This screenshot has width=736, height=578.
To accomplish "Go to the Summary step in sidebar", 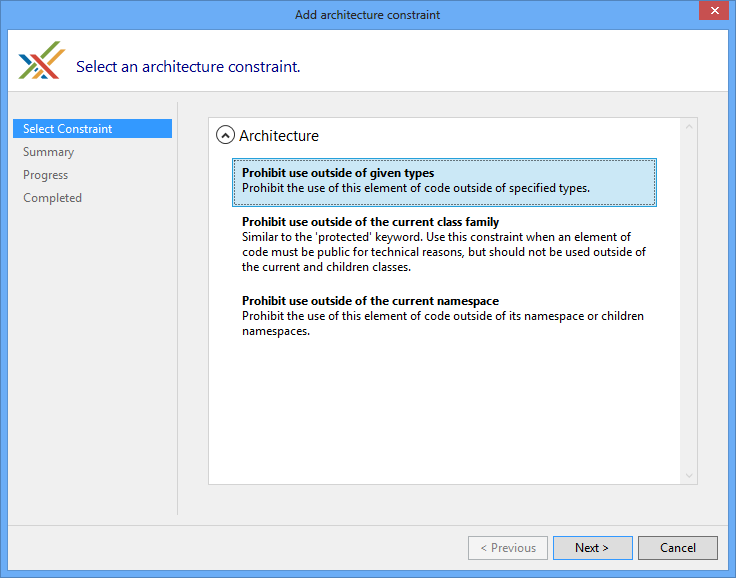I will [49, 152].
